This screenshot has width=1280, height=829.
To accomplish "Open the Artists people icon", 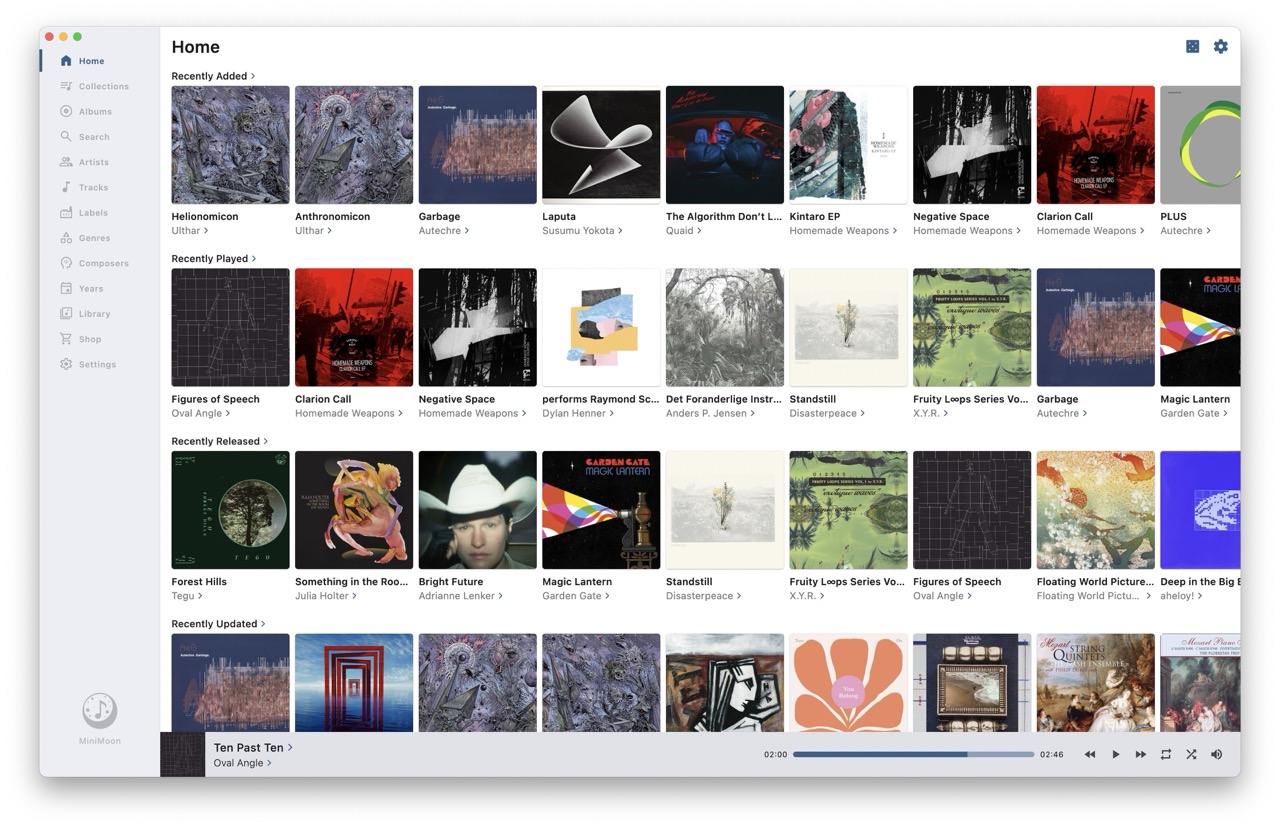I will [x=66, y=162].
